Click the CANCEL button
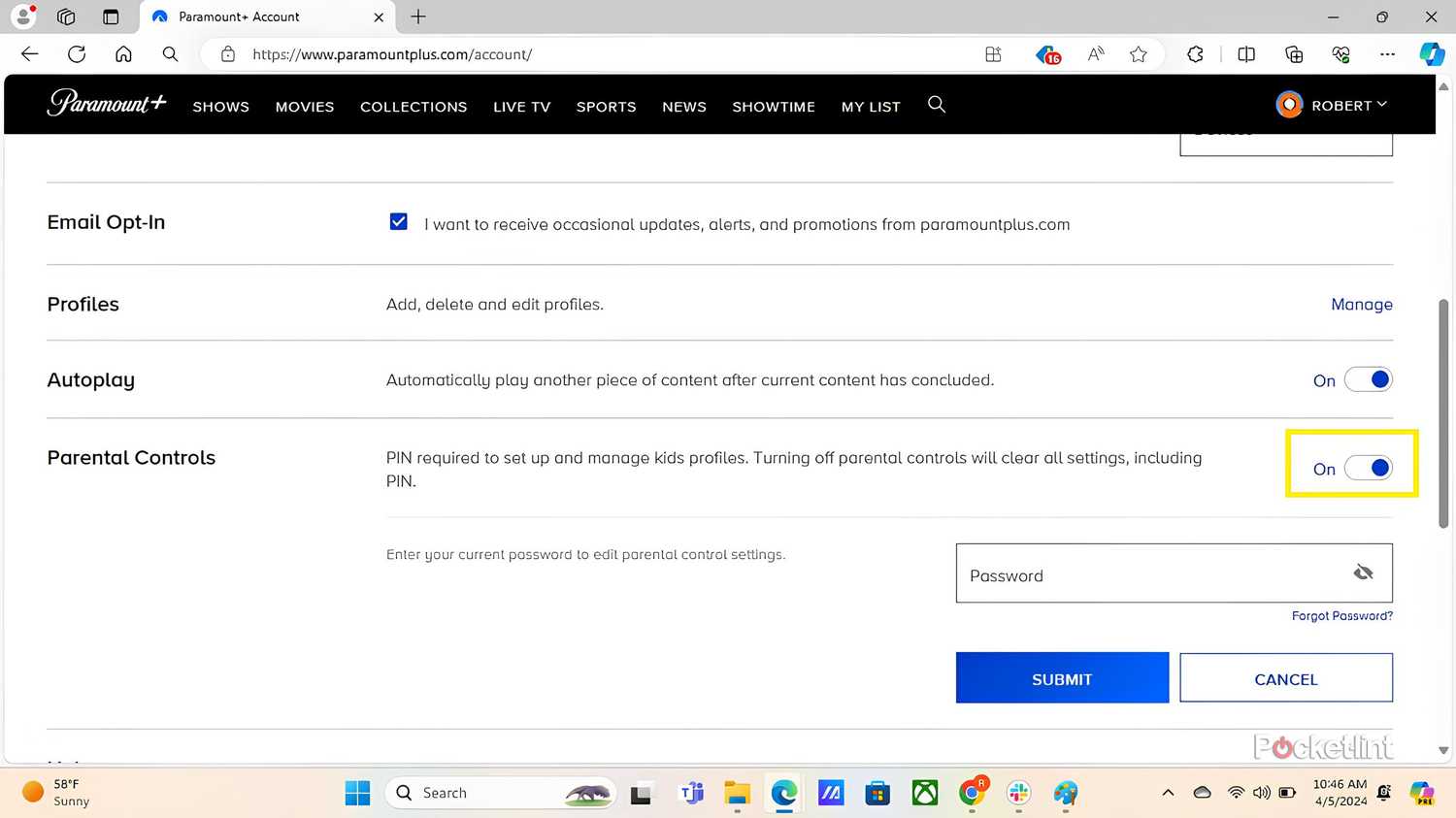Viewport: 1456px width, 818px height. [1286, 677]
